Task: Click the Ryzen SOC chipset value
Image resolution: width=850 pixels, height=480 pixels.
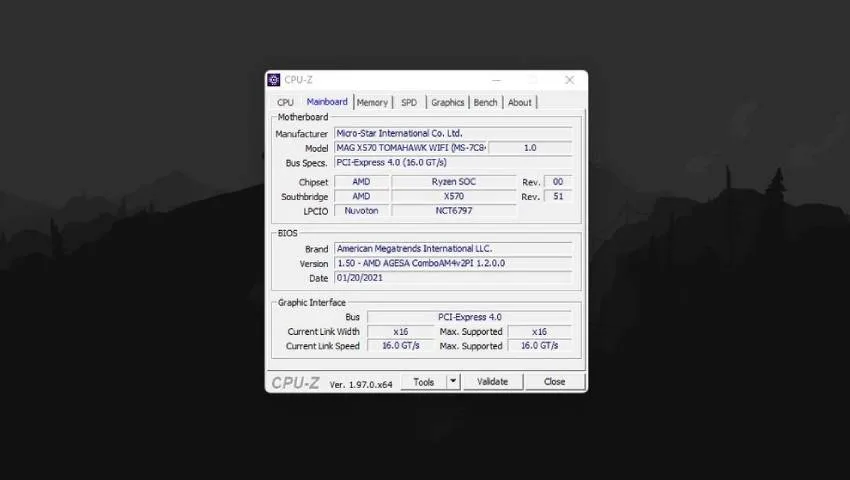Action: tap(454, 182)
